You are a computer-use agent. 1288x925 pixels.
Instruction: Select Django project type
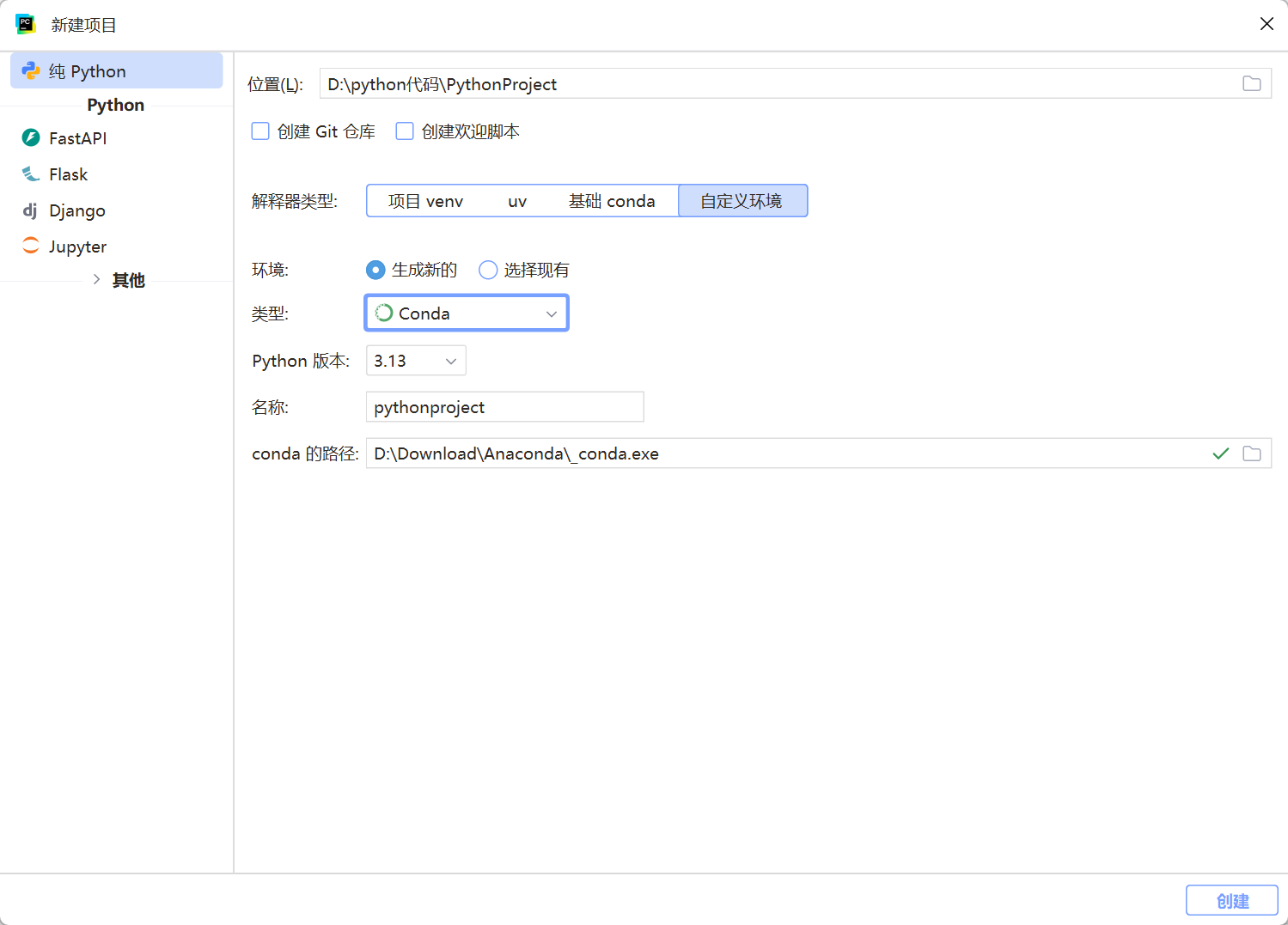click(x=117, y=210)
